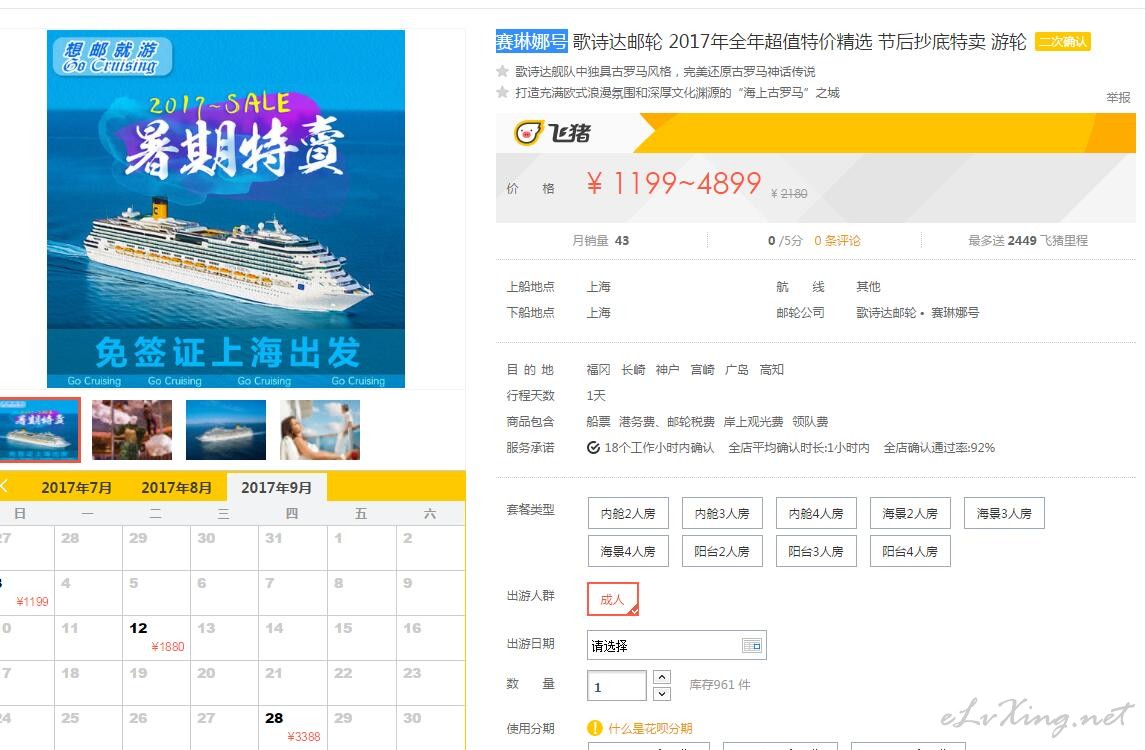
Task: Open the 出游日期 请选择 date field
Action: coord(676,646)
